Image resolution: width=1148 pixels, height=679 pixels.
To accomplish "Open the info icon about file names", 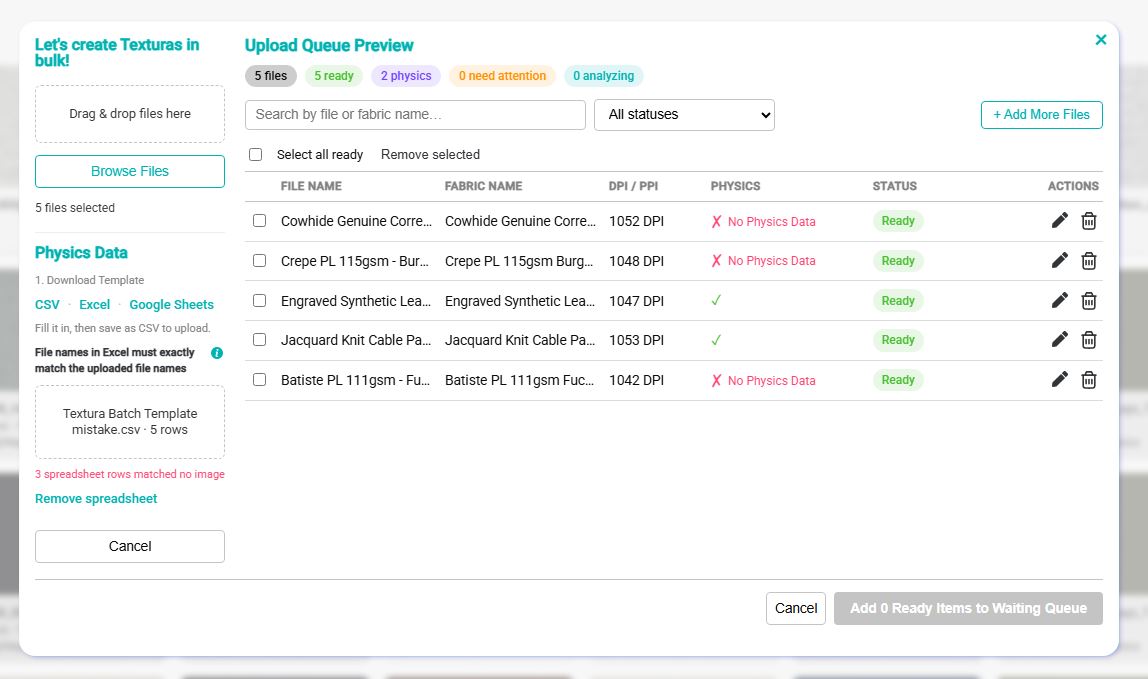I will tap(217, 353).
